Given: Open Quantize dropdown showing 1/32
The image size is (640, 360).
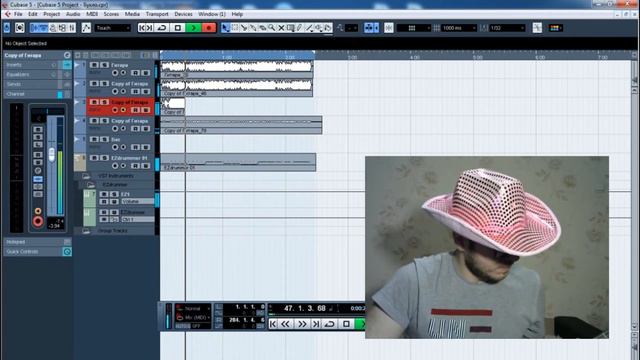Looking at the screenshot, I should click(507, 28).
